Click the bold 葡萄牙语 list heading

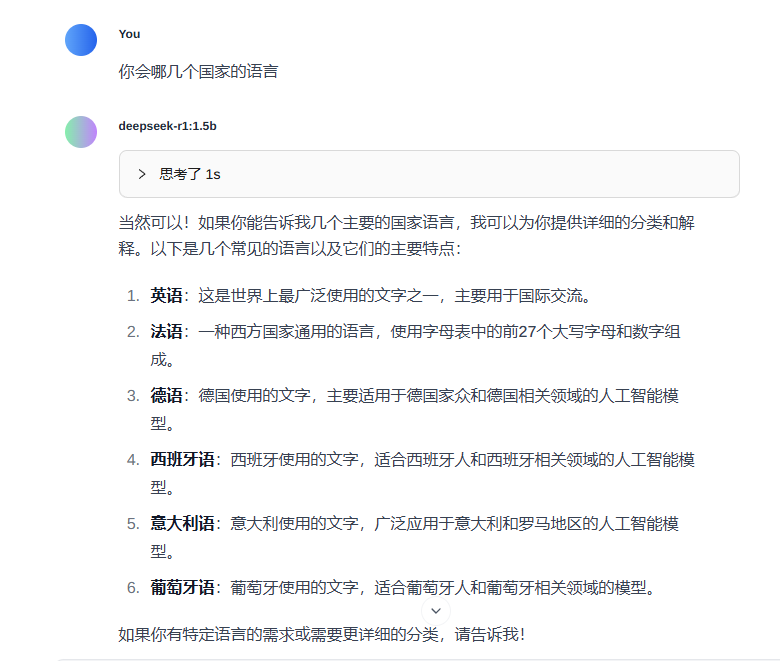[183, 587]
